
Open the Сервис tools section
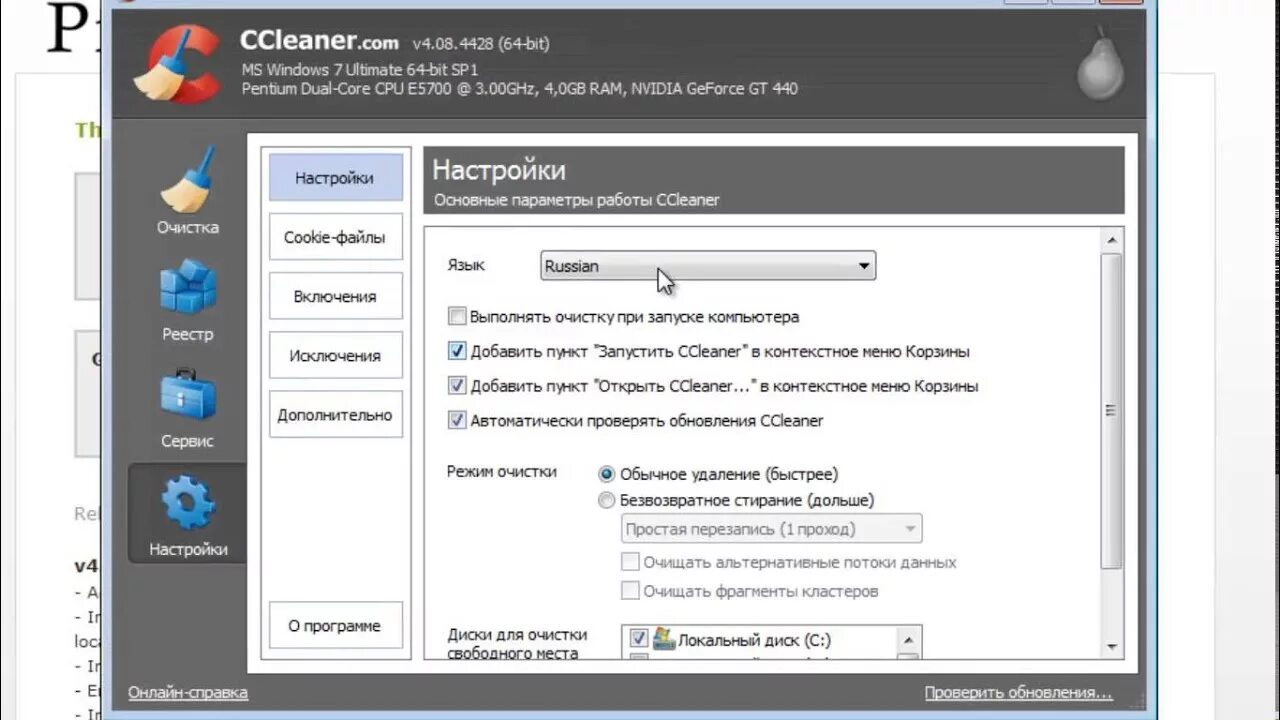(x=187, y=407)
